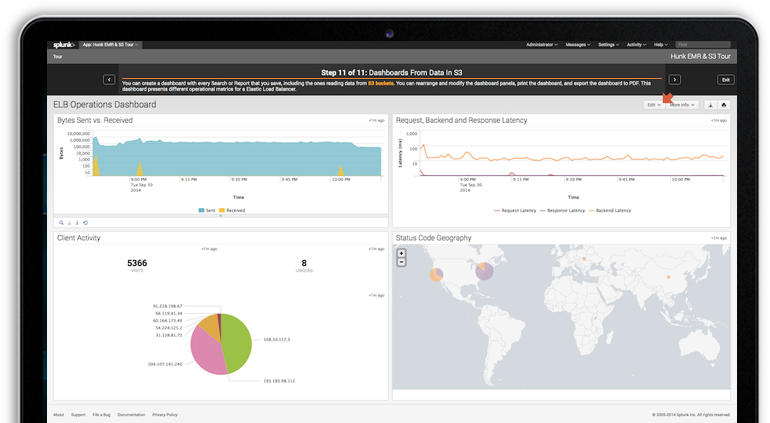This screenshot has height=423, width=770.
Task: Click the S3 buckets link in tour text
Action: [x=381, y=84]
